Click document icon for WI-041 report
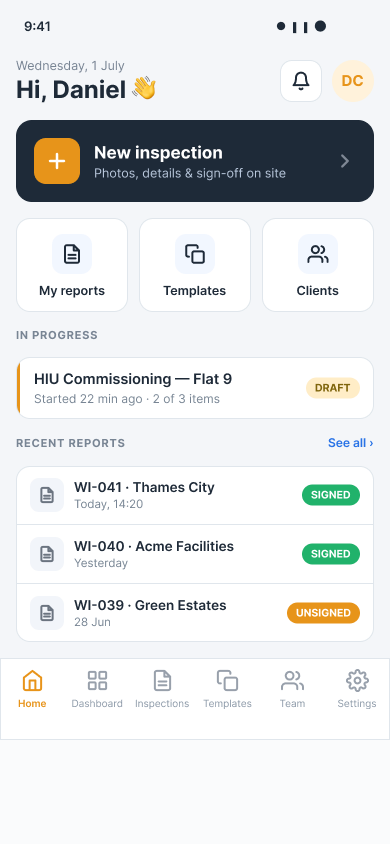This screenshot has width=390, height=844. click(47, 495)
